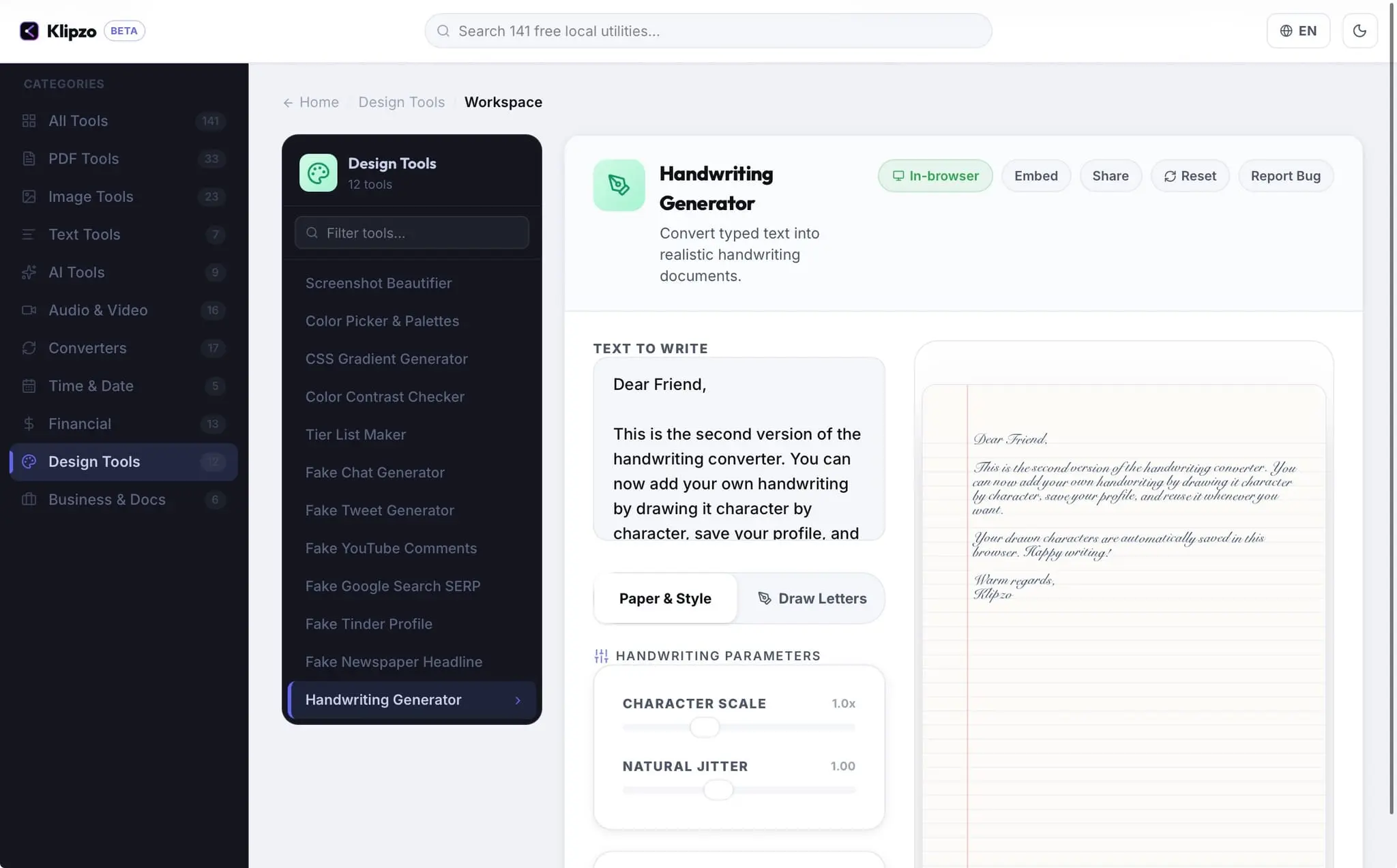Open Text Tools category icon
The image size is (1397, 868).
[x=29, y=235]
